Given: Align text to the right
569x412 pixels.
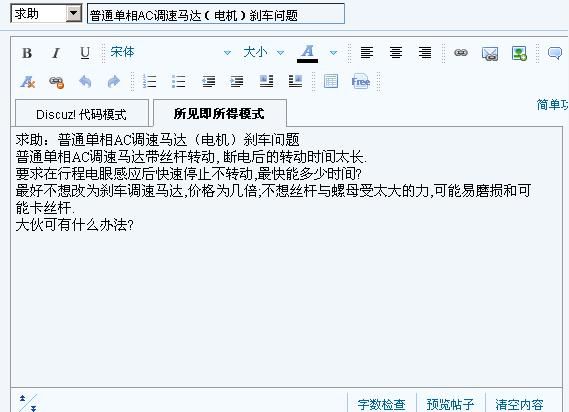Looking at the screenshot, I should click(425, 53).
